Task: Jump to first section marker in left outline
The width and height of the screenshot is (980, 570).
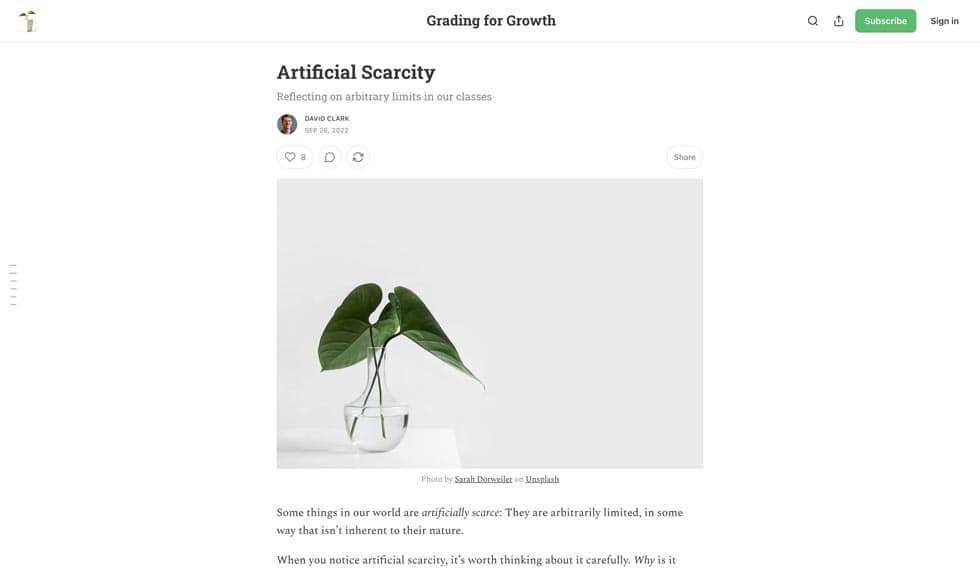Action: coord(13,266)
